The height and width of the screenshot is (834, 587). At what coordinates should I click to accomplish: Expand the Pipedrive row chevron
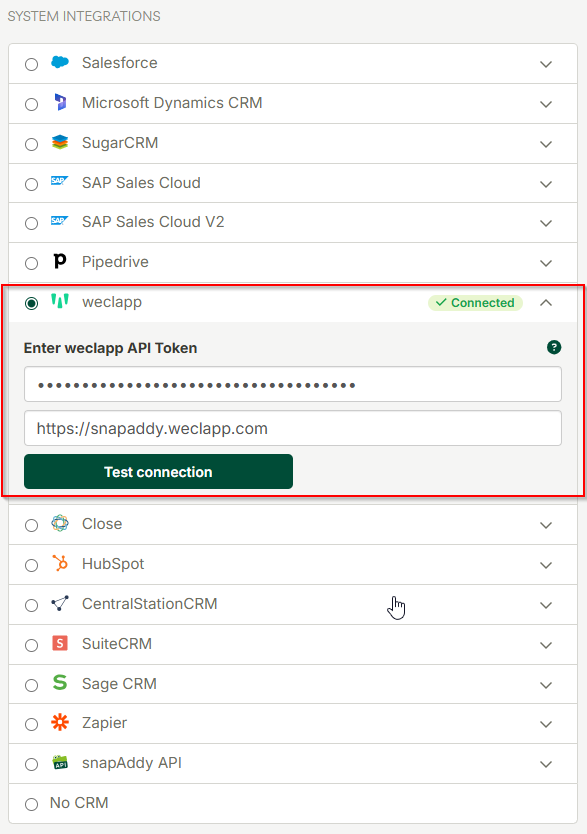[546, 263]
